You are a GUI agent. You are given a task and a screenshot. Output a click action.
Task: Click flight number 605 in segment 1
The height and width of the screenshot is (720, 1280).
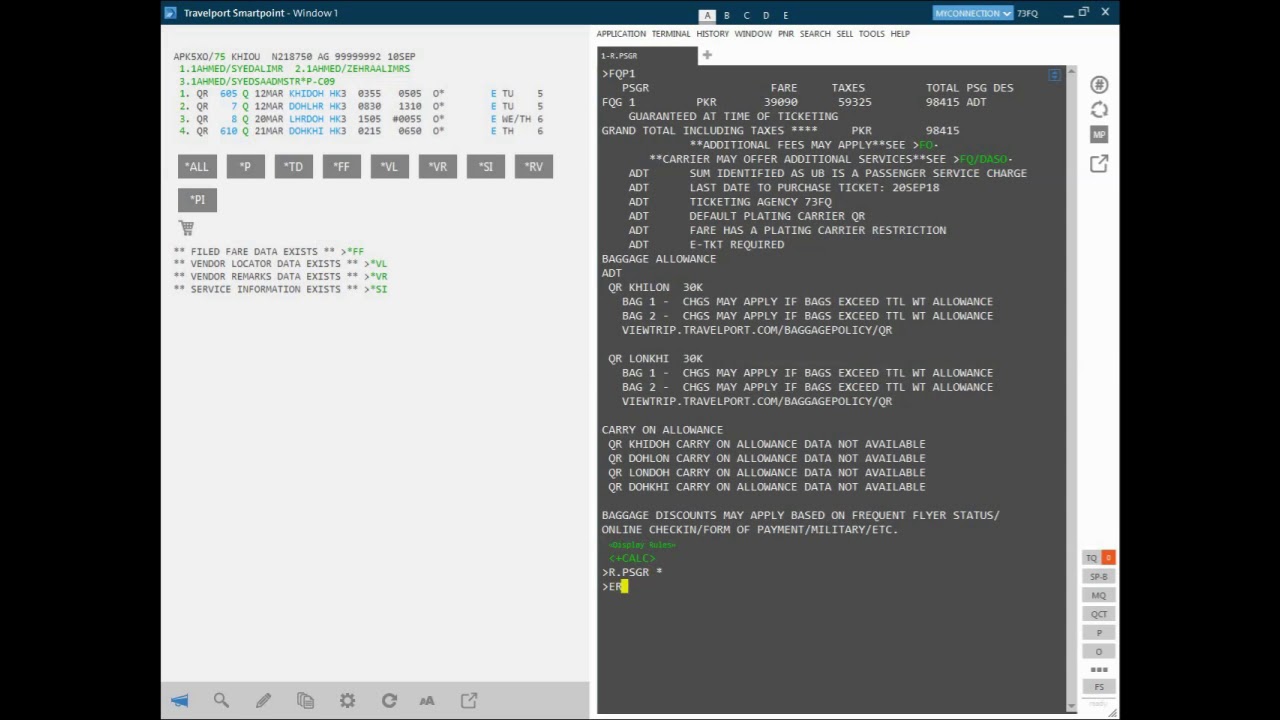[x=228, y=94]
